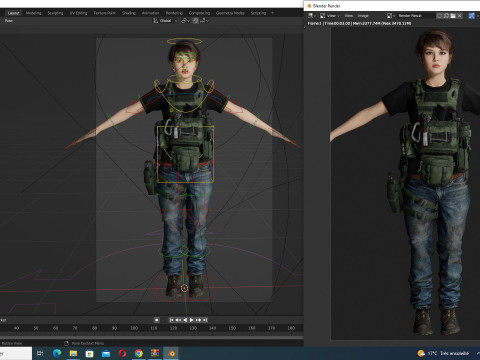
Task: Click frame 150 on the timeline ruler
Action: [232, 328]
